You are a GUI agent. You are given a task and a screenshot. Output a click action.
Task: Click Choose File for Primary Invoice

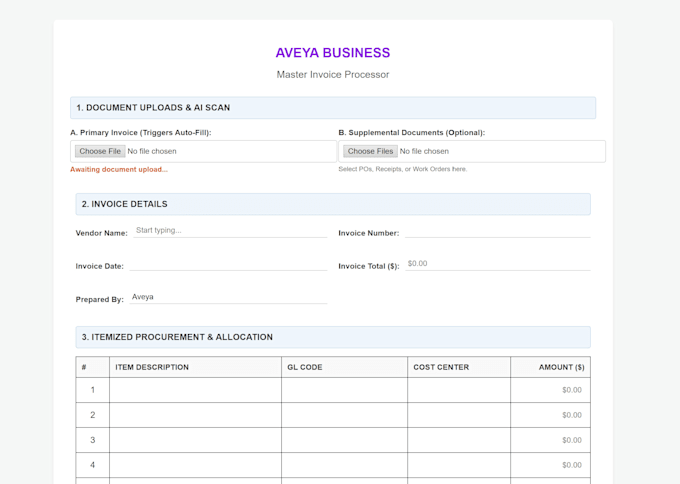coord(100,151)
